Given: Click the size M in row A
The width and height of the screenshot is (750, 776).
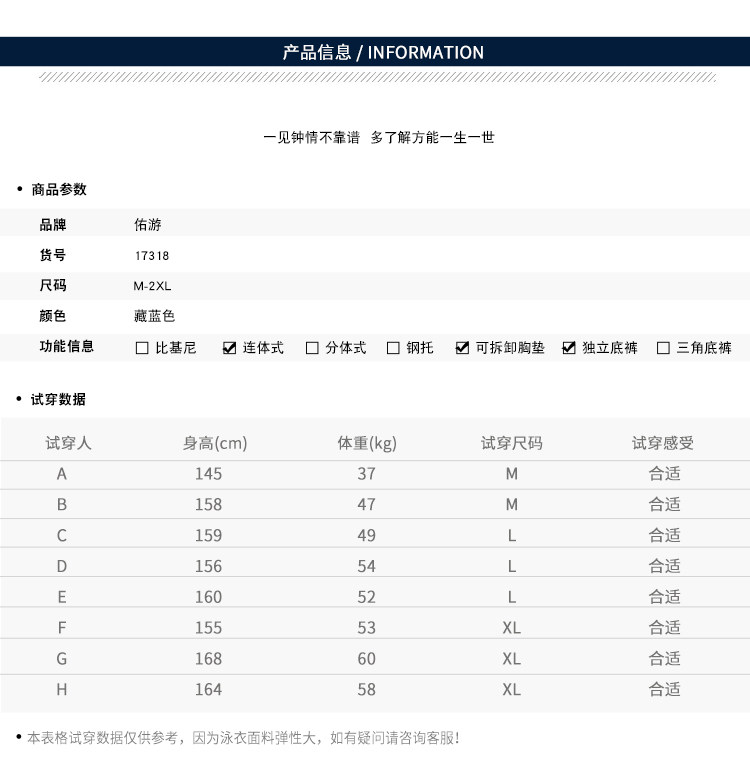Looking at the screenshot, I should [x=512, y=474].
